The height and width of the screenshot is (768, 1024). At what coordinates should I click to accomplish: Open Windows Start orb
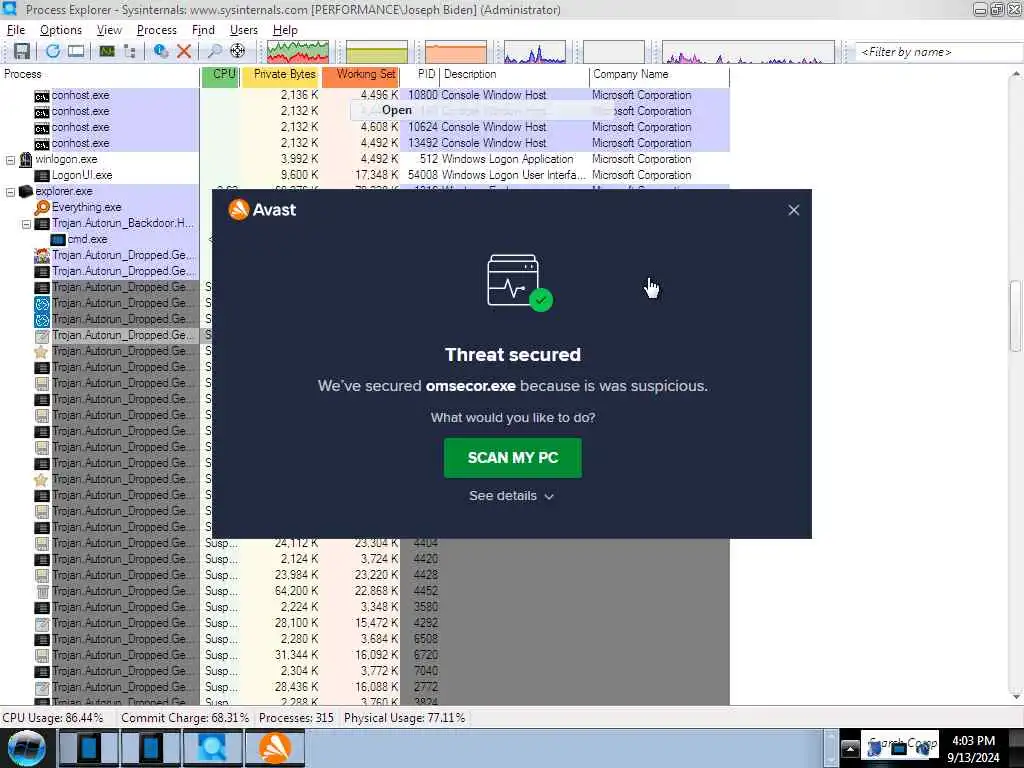[x=26, y=748]
